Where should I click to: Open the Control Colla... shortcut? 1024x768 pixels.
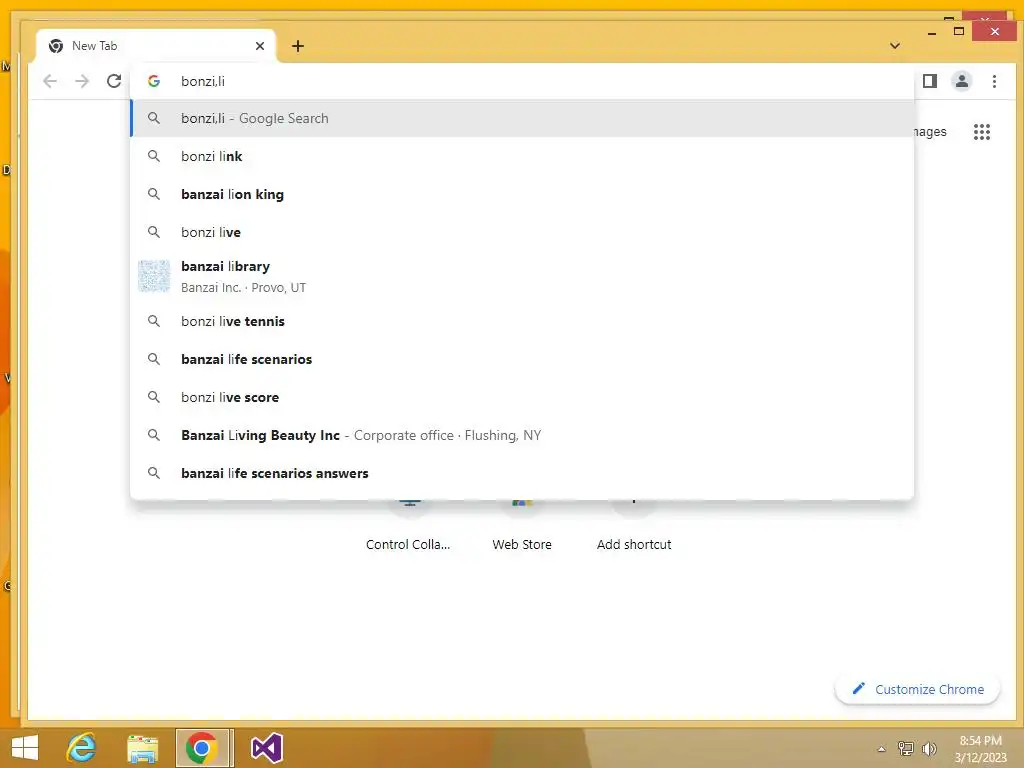(408, 529)
